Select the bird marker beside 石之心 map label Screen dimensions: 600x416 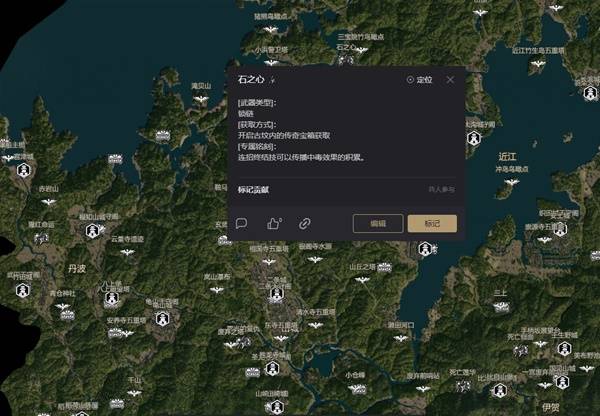(x=360, y=50)
